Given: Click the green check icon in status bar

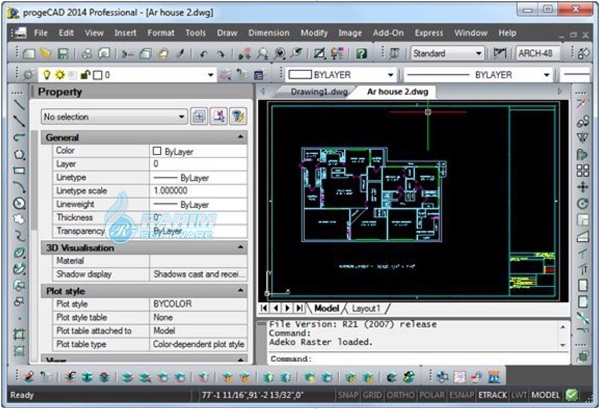Looking at the screenshot, I should coord(572,395).
